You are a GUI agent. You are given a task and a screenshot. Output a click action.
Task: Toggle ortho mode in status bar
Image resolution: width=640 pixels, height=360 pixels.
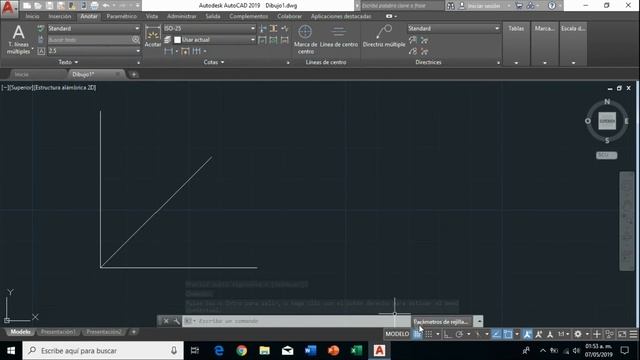pos(447,334)
